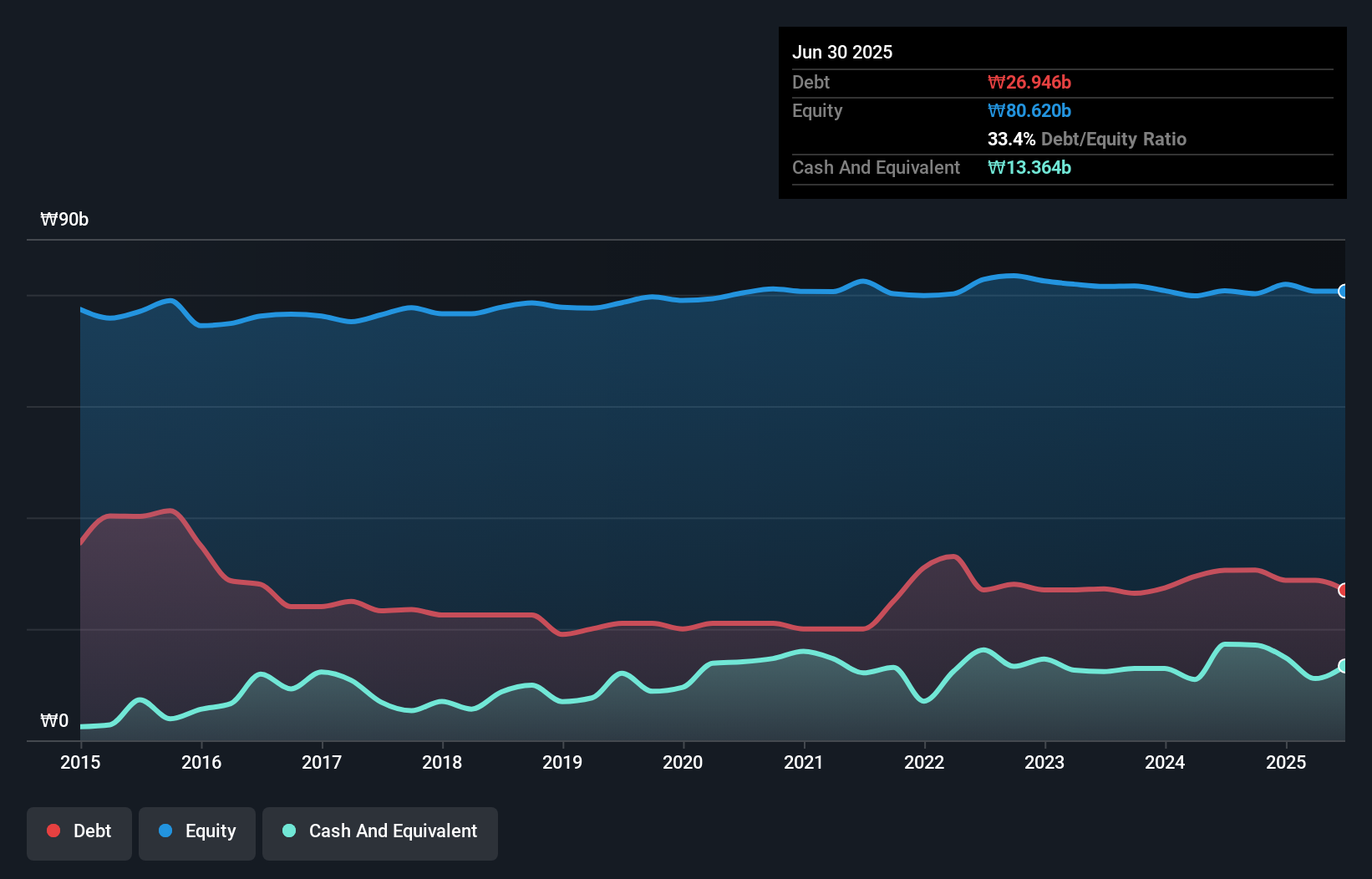
Task: Click the 2025 x-axis label
Action: click(x=1285, y=762)
